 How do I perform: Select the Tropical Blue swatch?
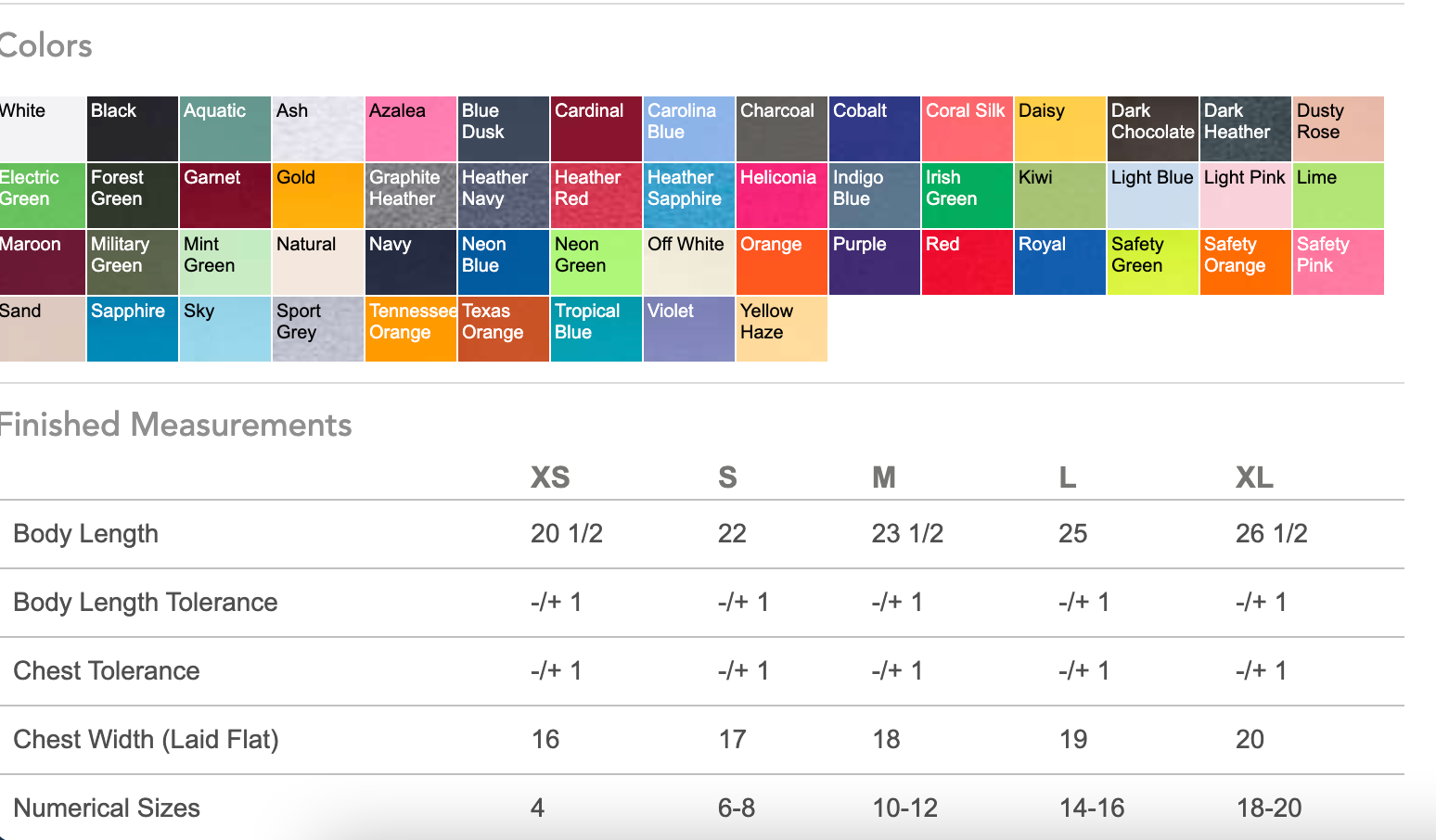[x=596, y=329]
